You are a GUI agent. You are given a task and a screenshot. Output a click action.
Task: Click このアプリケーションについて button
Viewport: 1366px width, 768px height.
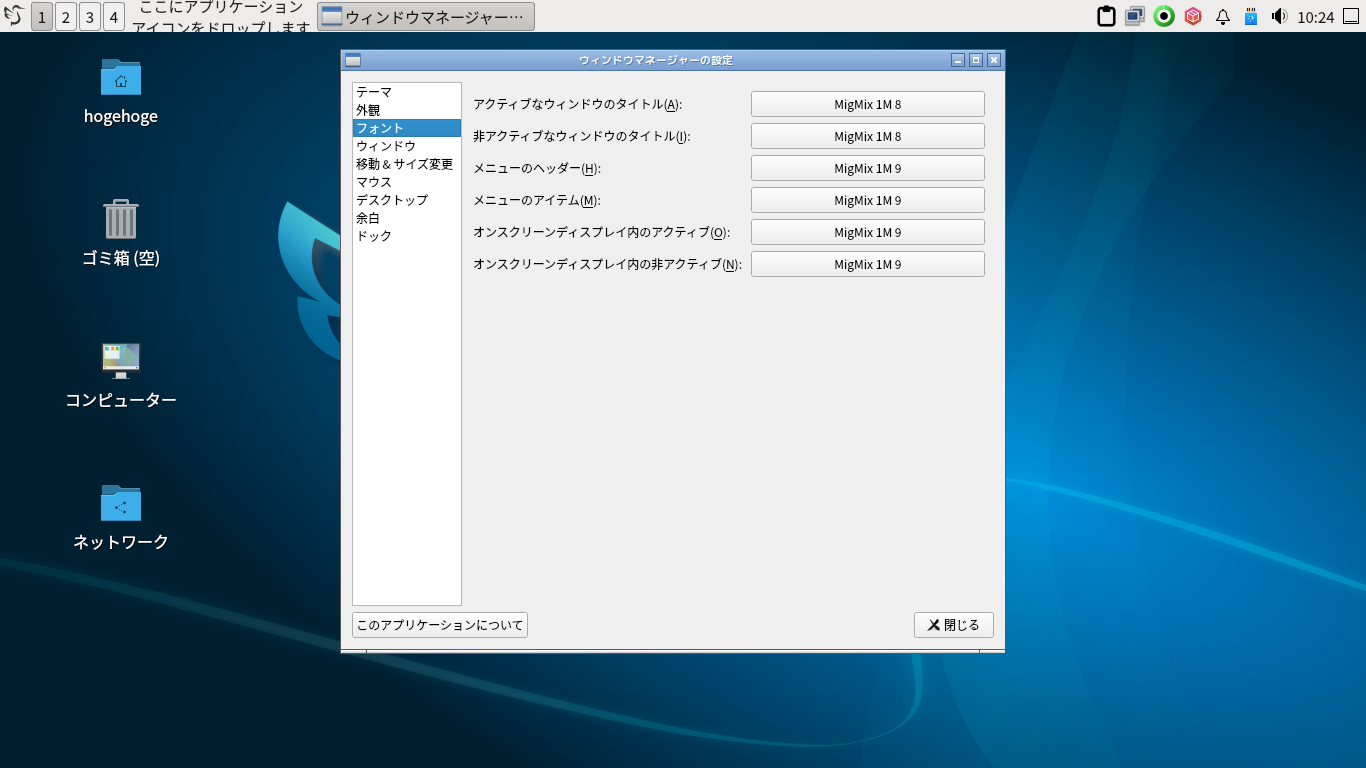coord(440,625)
